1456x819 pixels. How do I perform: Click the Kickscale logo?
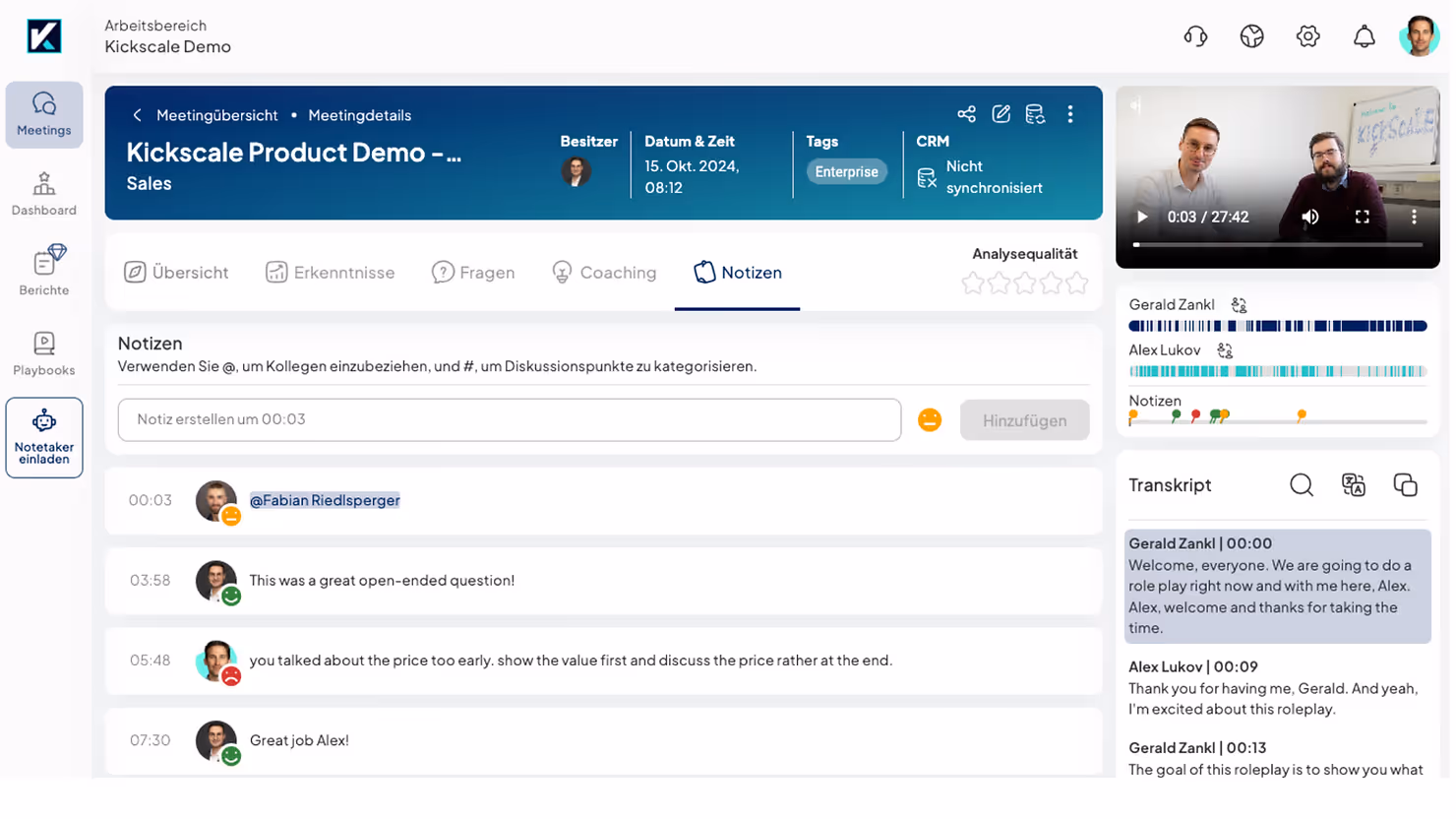(44, 36)
